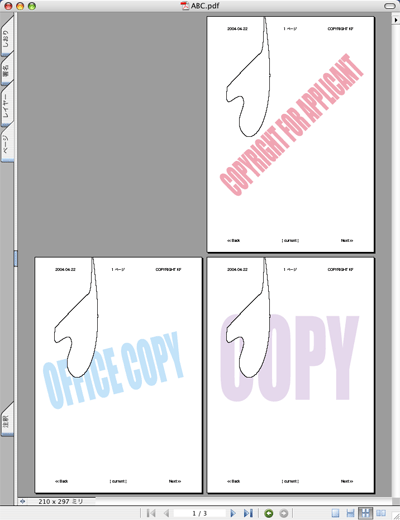The height and width of the screenshot is (520, 400).
Task: Click the purple COPY watermark page
Action: (291, 375)
